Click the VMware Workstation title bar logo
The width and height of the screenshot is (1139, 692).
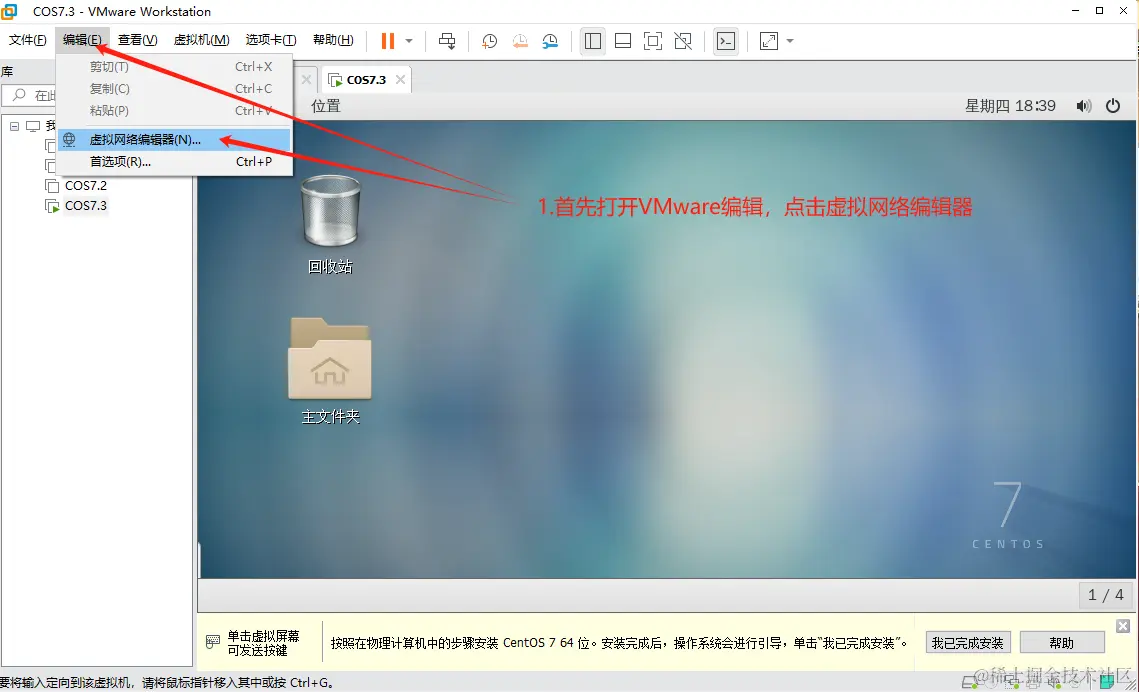9,11
